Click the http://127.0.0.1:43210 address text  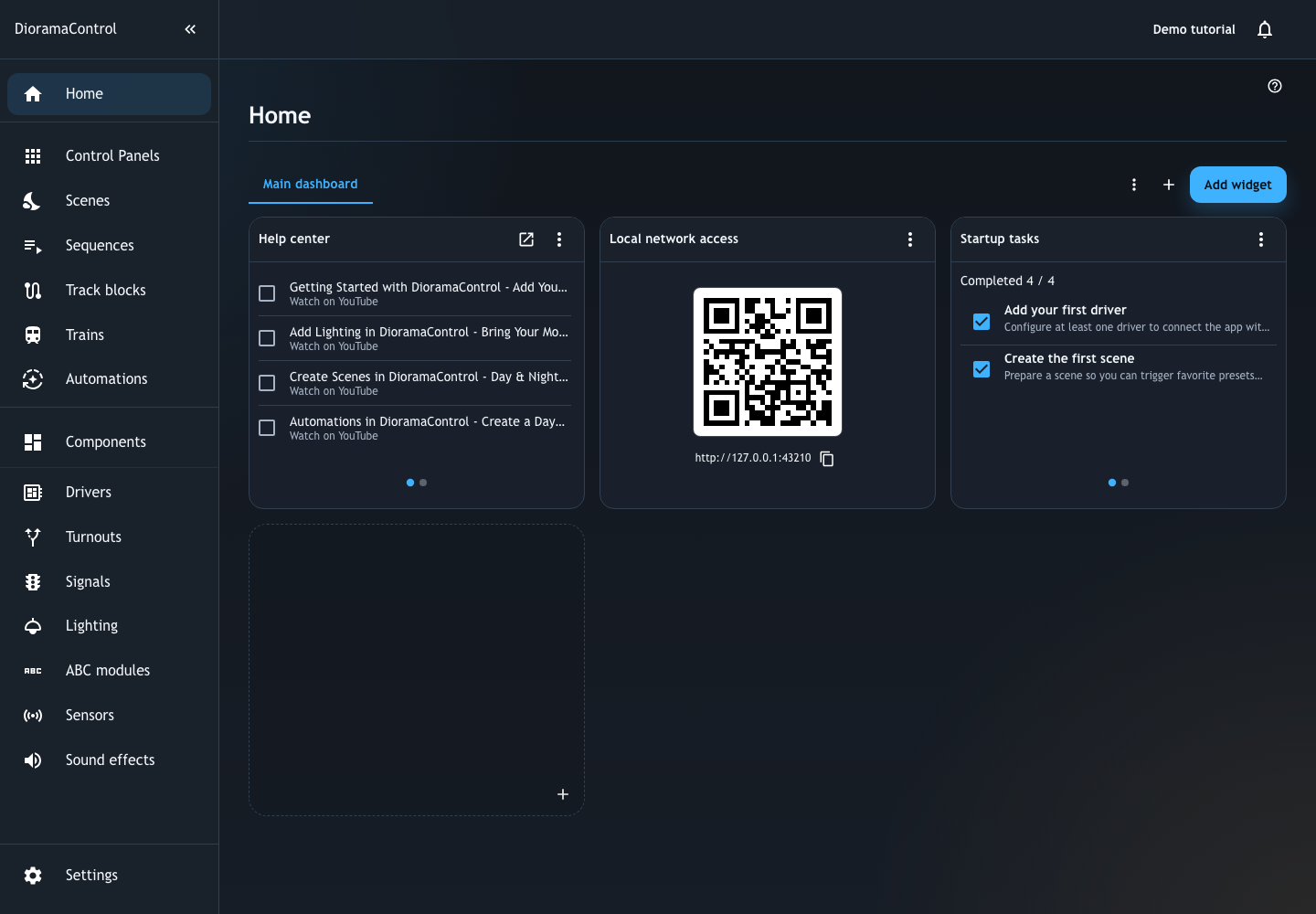click(753, 458)
